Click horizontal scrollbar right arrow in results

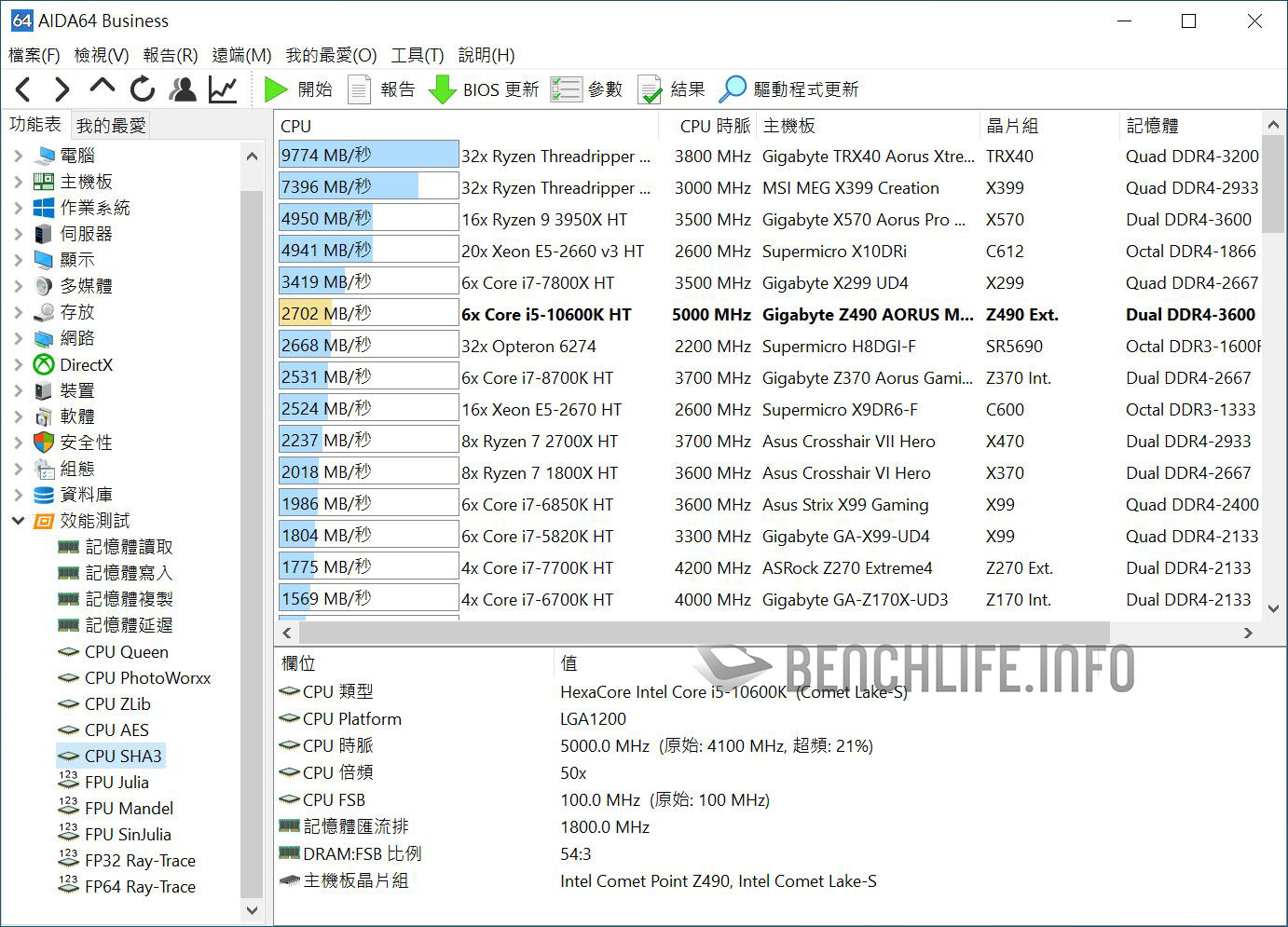point(1248,633)
